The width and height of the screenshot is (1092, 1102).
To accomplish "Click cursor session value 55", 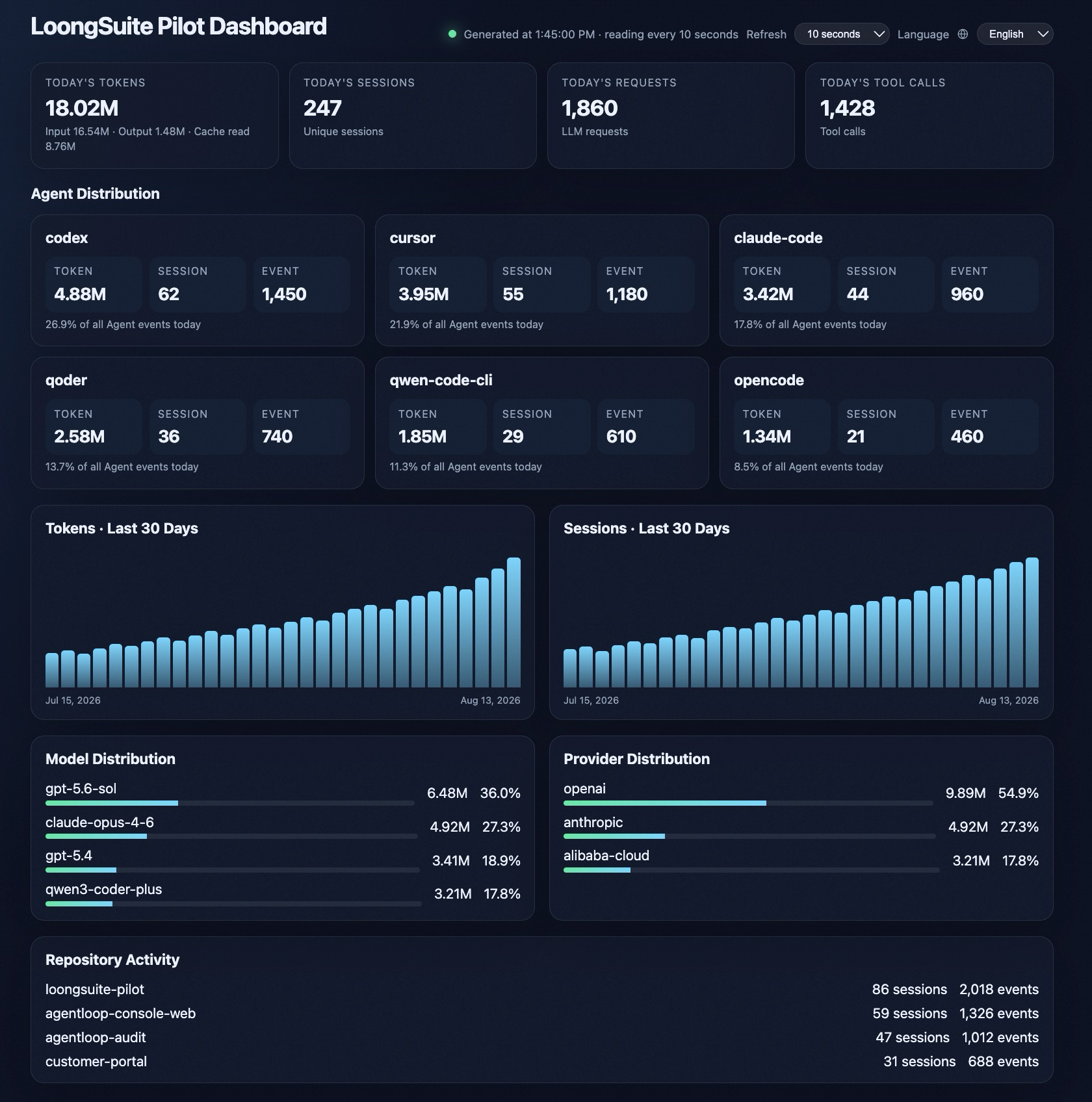I will coord(513,294).
